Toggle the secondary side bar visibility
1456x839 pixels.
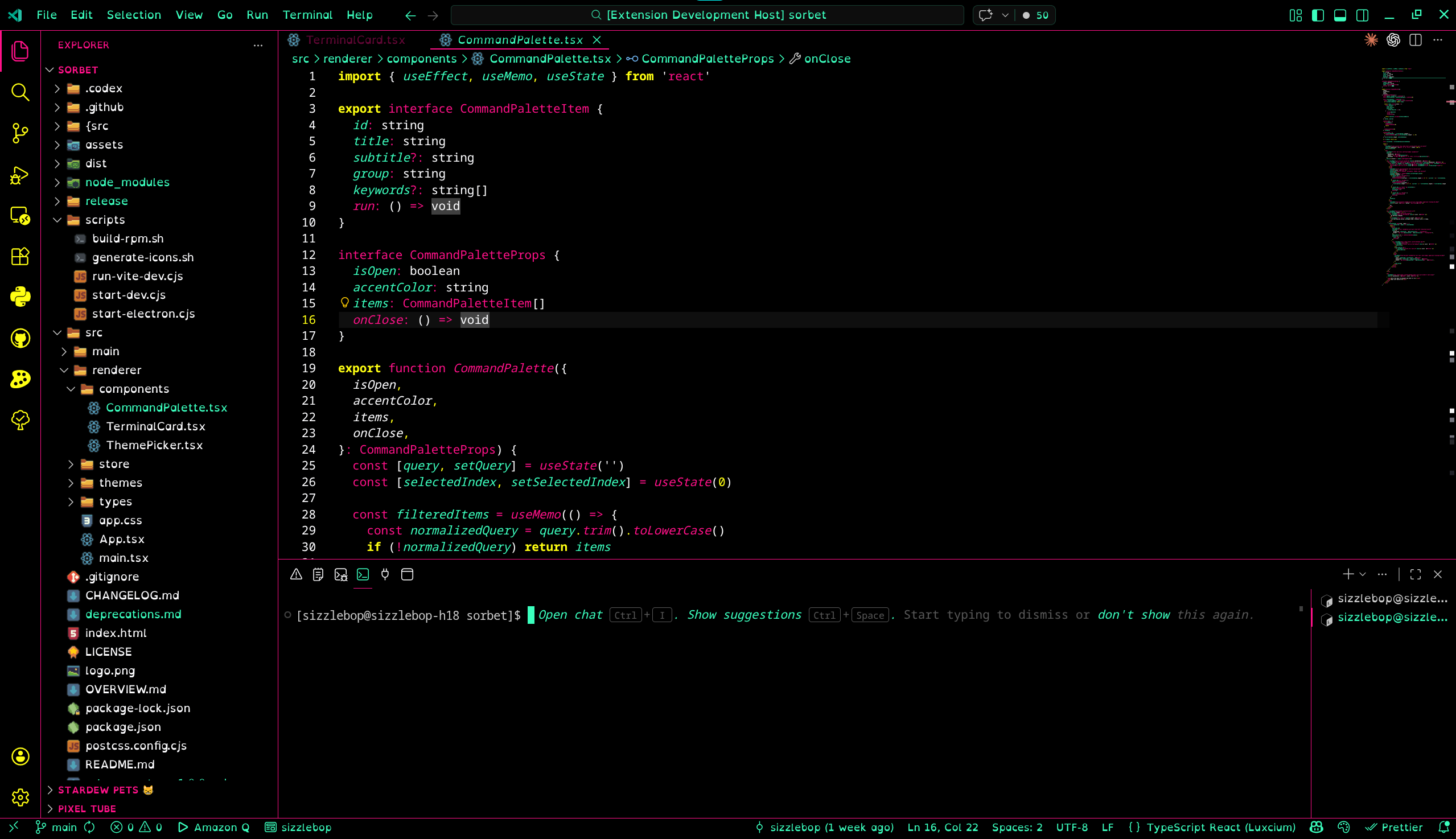tap(1362, 15)
